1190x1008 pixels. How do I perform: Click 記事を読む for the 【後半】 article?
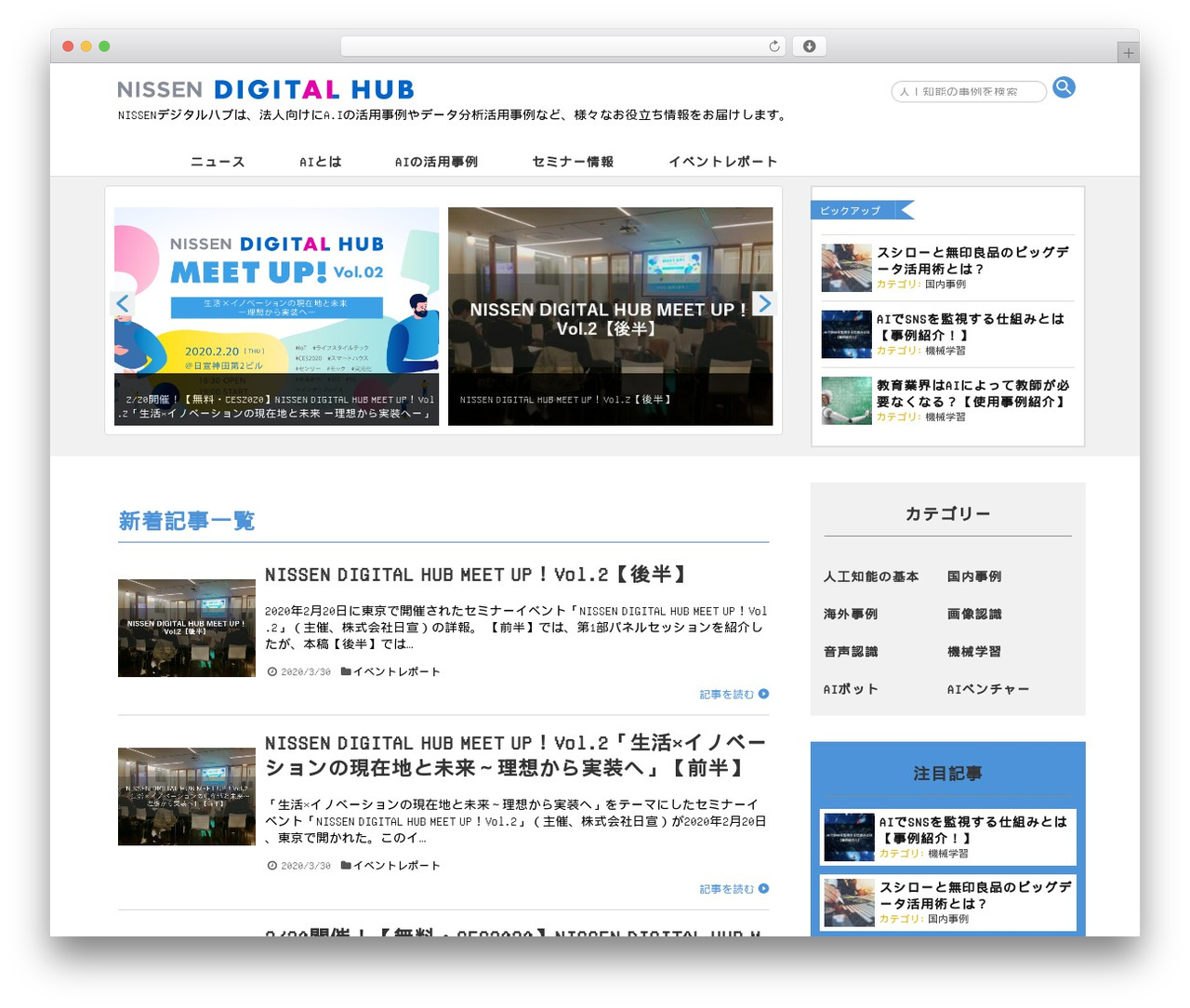pyautogui.click(x=734, y=695)
